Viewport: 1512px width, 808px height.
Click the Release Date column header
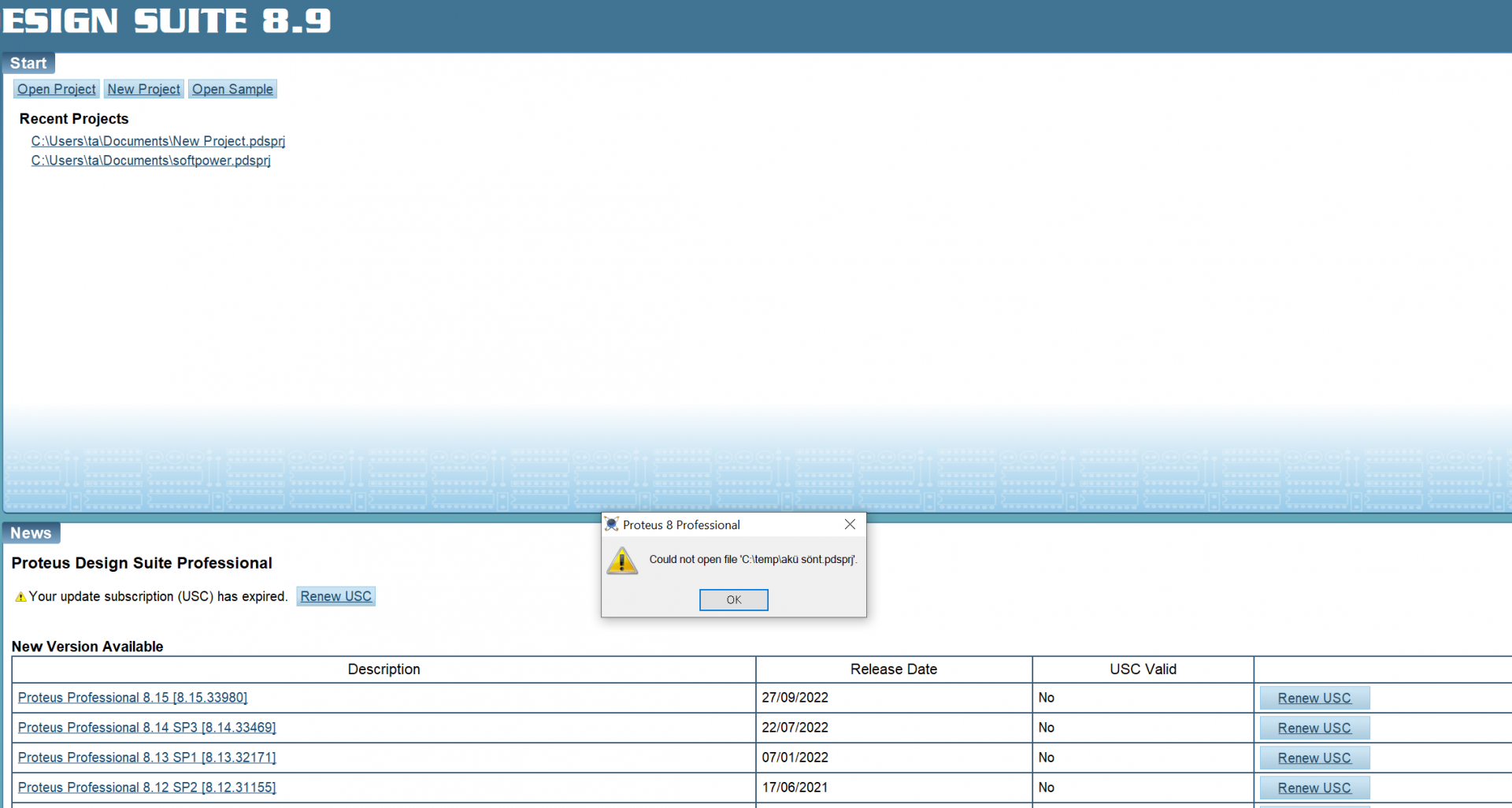894,669
